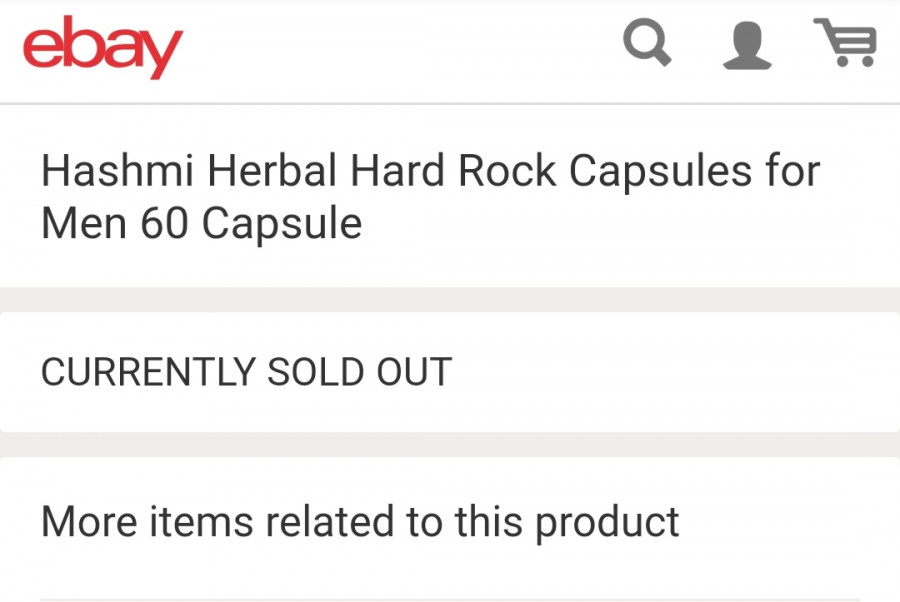
Task: Click the More items related to this product heading
Action: click(360, 521)
